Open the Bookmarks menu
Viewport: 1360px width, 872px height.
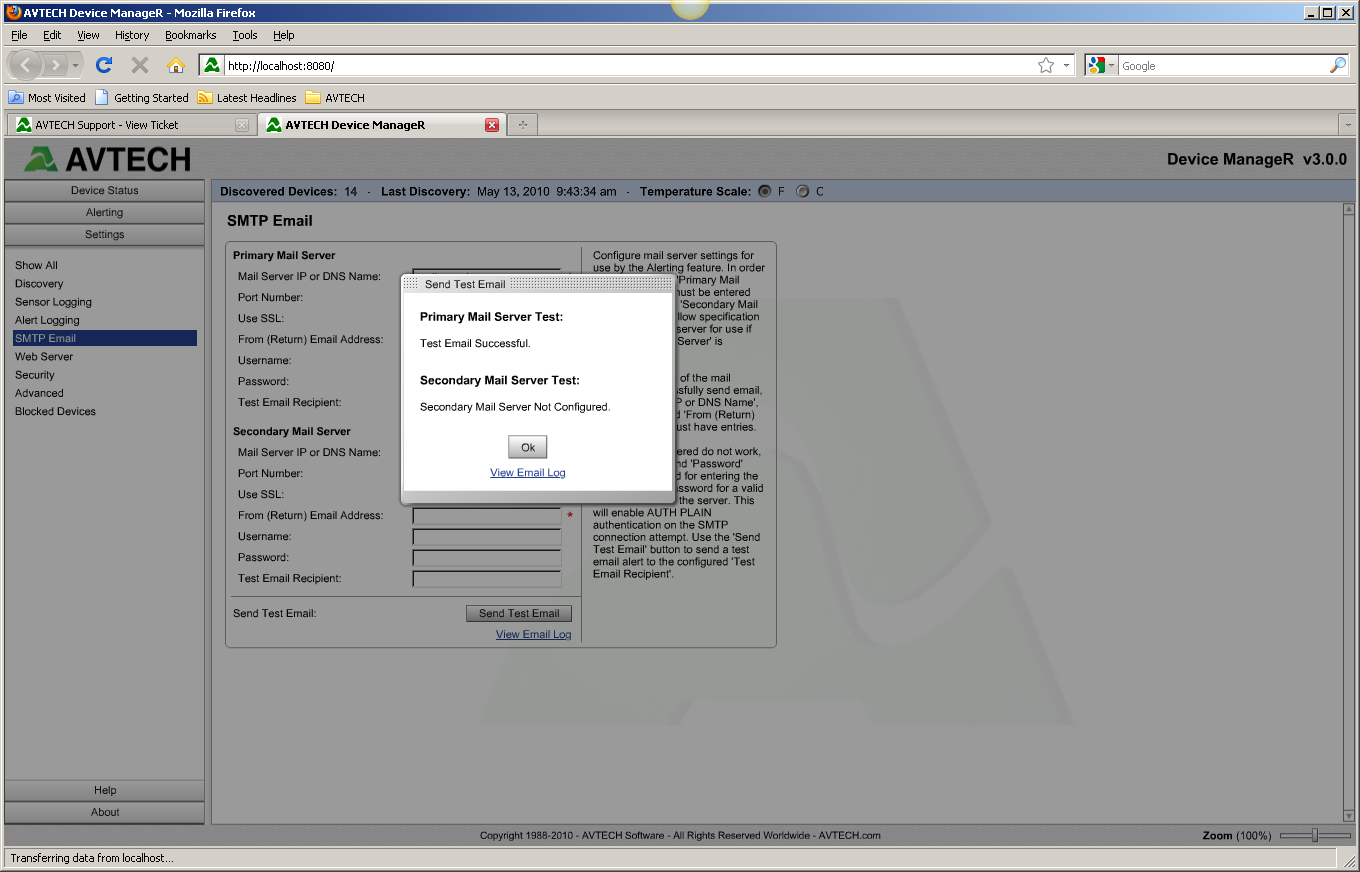point(191,35)
